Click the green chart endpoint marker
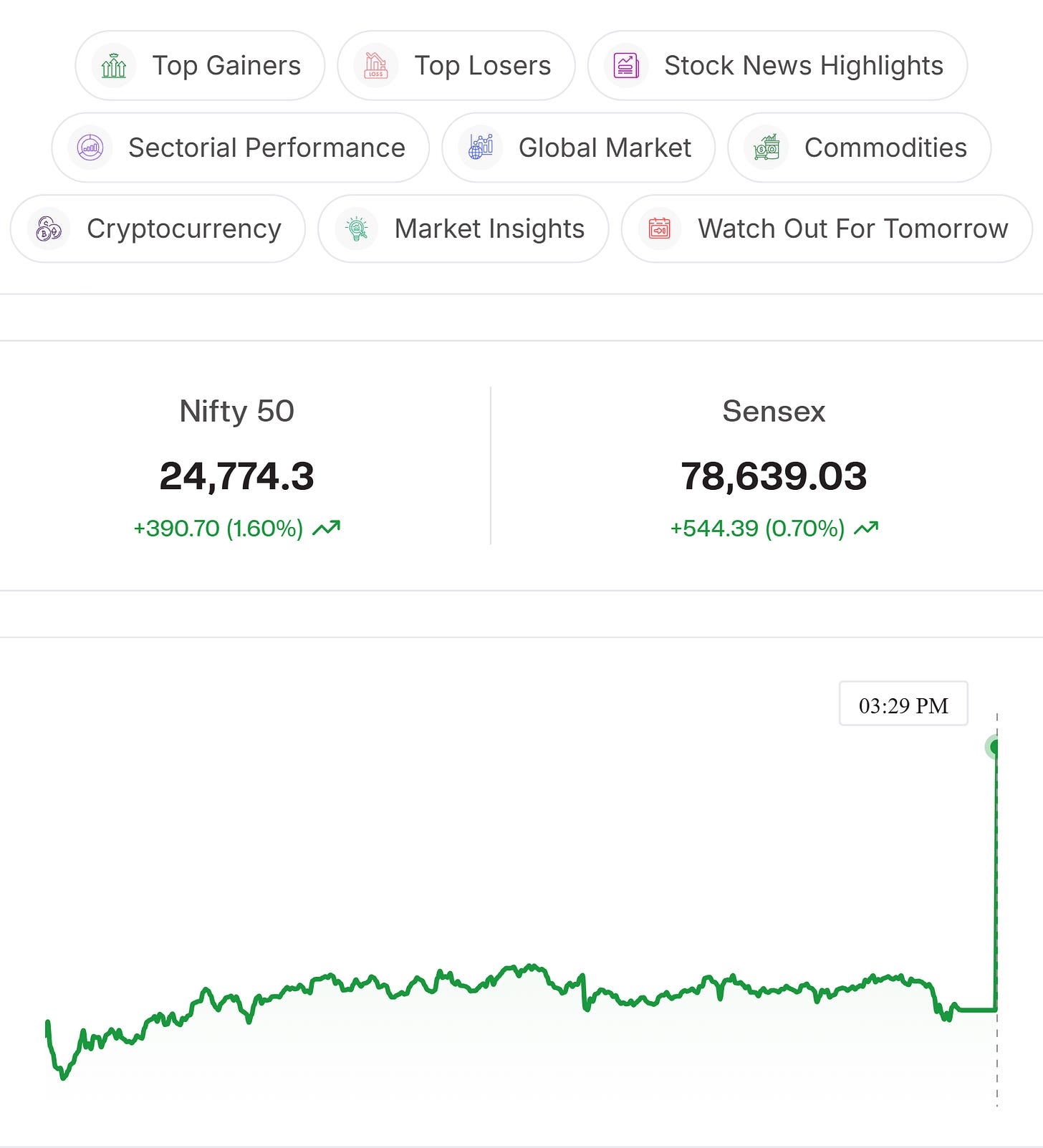 click(x=994, y=747)
